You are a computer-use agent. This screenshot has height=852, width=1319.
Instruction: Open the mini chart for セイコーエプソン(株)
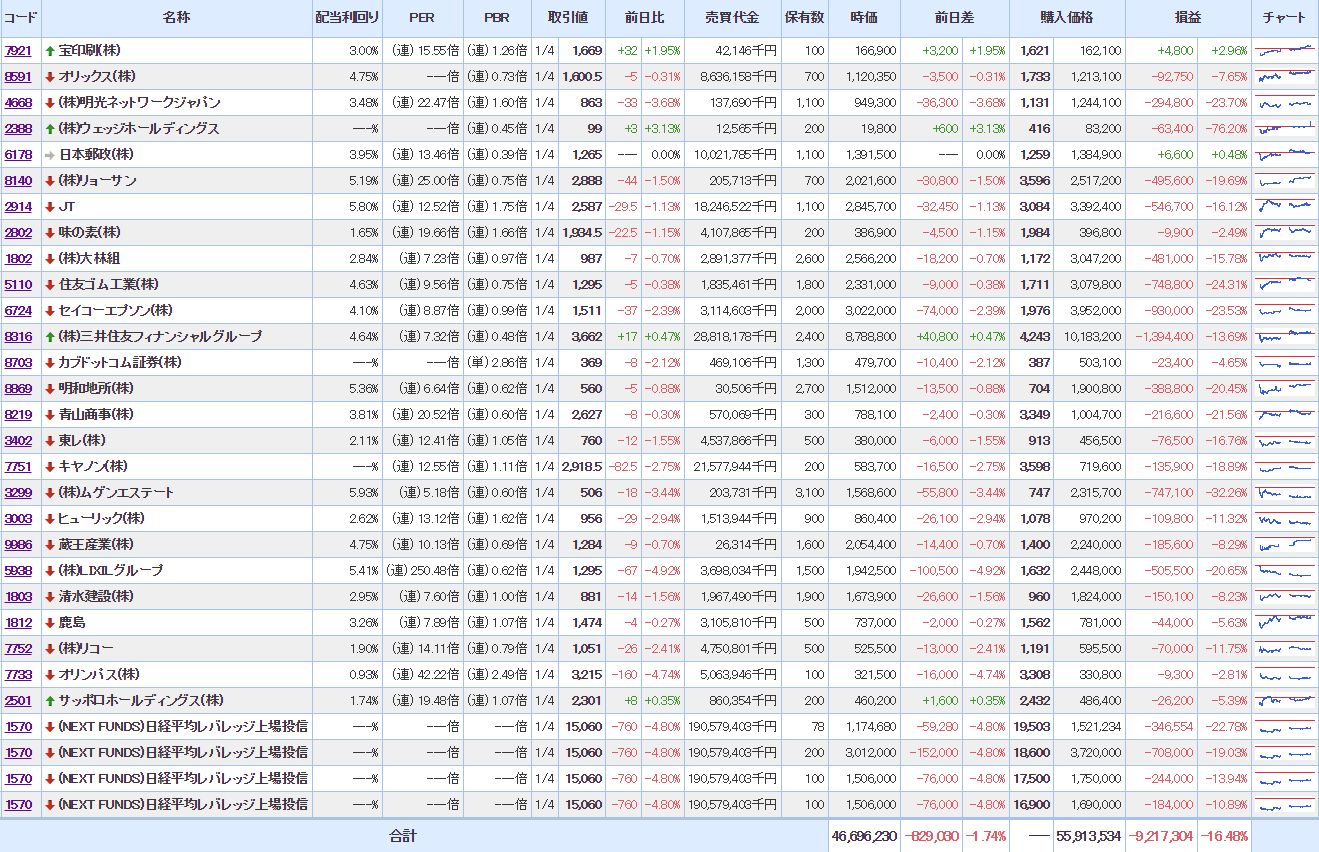(1284, 310)
